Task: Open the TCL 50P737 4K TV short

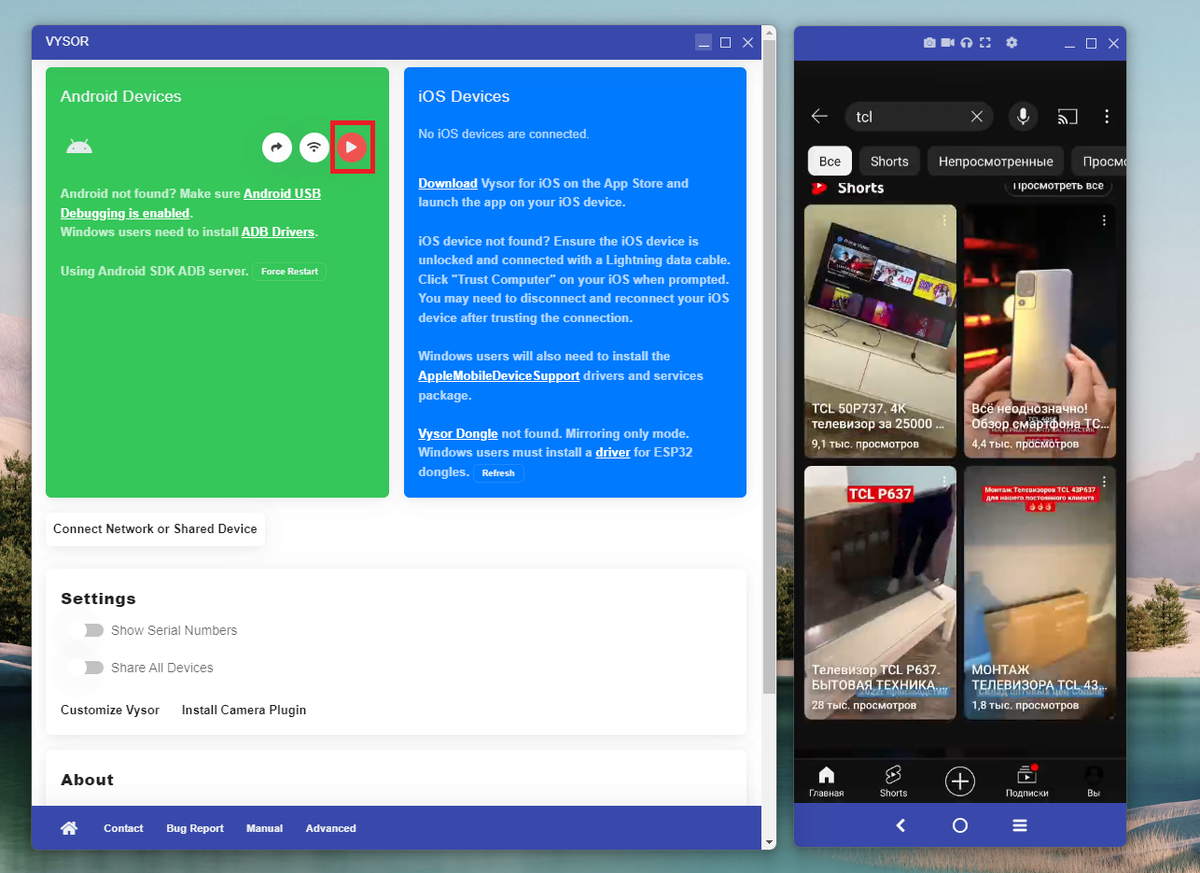Action: pyautogui.click(x=880, y=331)
